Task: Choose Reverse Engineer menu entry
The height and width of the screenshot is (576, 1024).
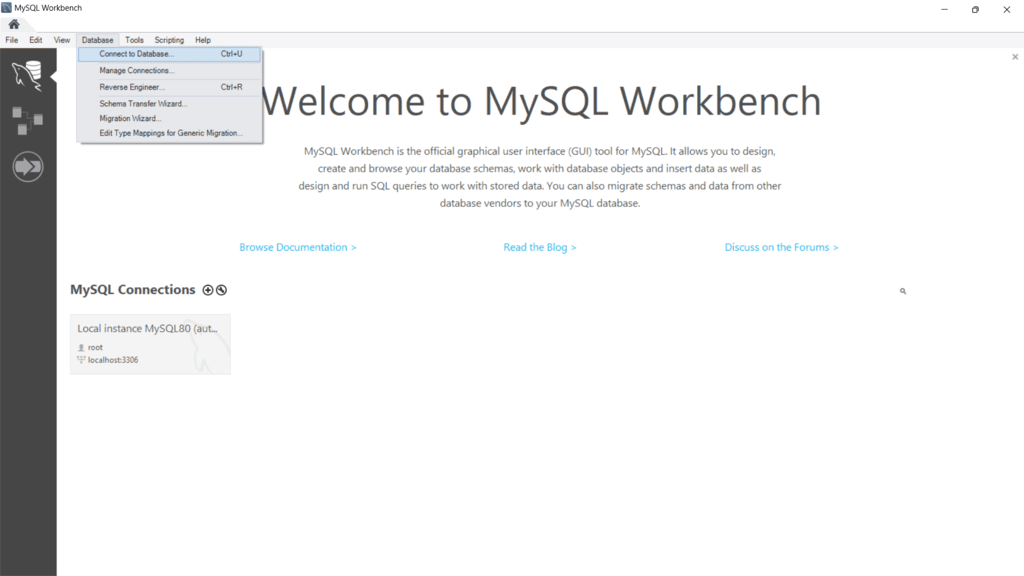Action: coord(170,87)
